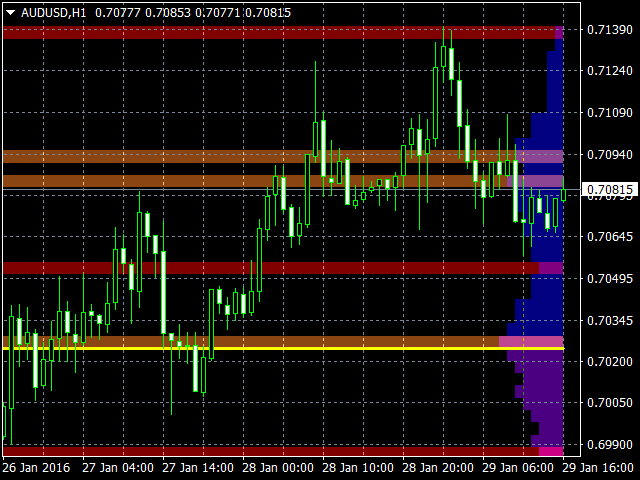Click the 0.70645 price scale label

pos(609,237)
